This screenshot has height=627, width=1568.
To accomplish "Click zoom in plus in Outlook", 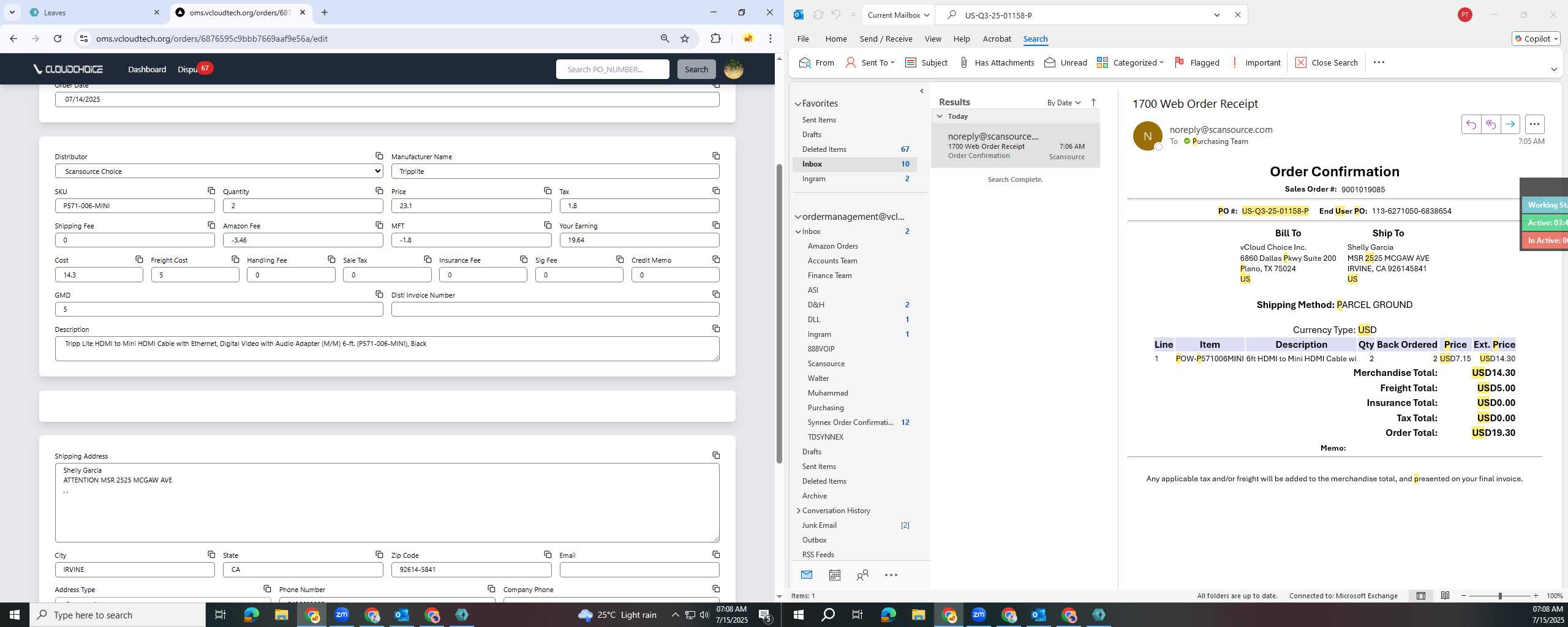I will point(1536,596).
